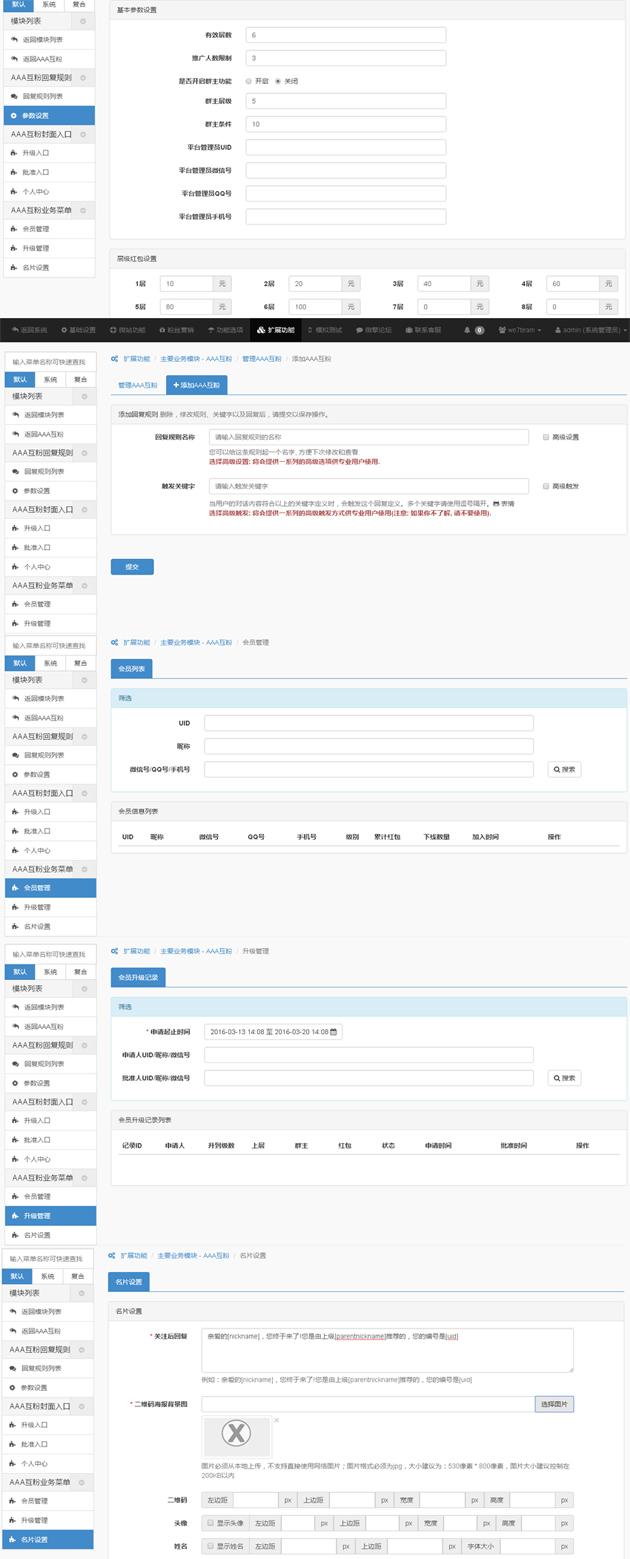Open the 申请起止时间 date range picker
Viewport: 630px width, 1559px height.
pyautogui.click(x=273, y=1032)
